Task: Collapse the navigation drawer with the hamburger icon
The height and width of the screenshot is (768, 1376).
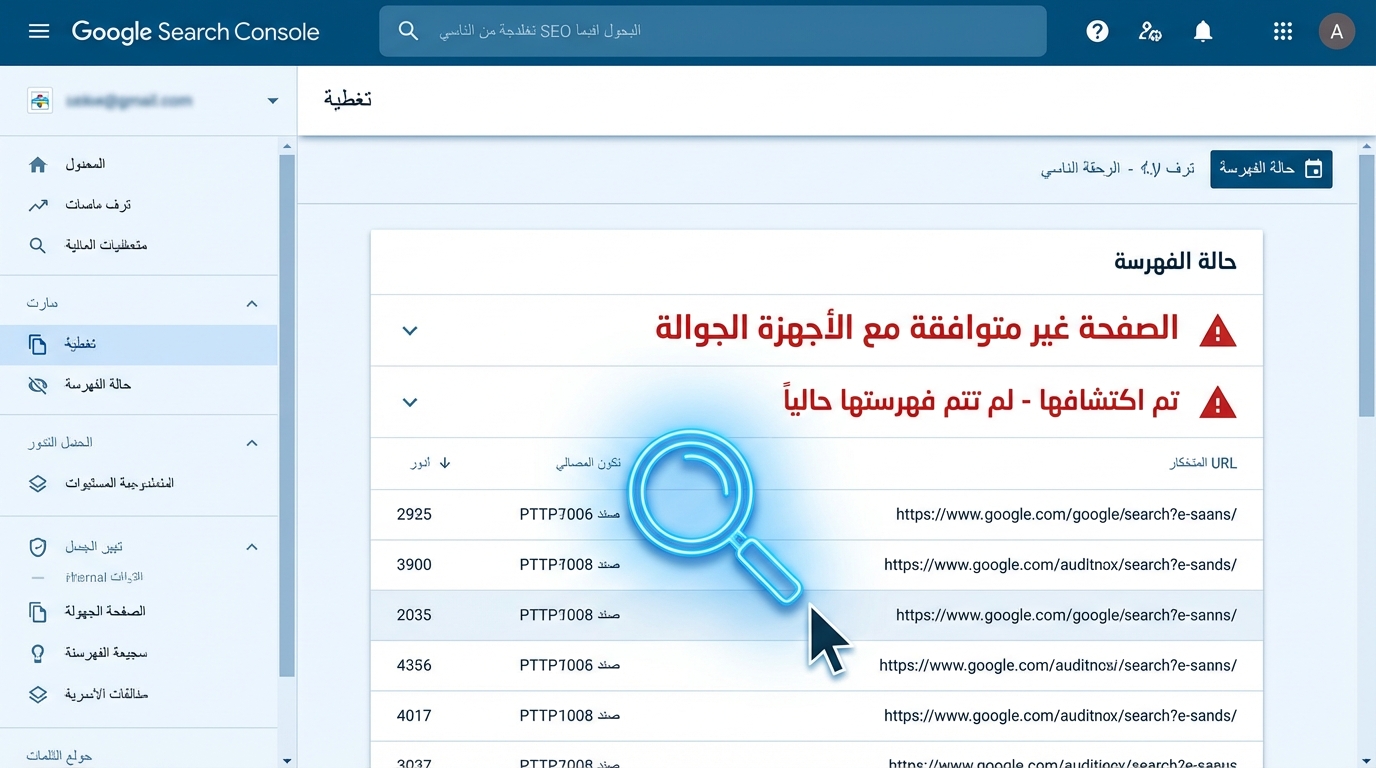Action: (39, 31)
